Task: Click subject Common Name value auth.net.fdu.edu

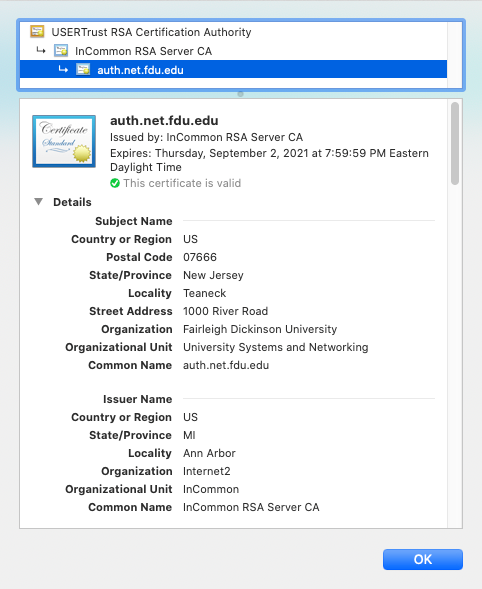Action: point(226,365)
